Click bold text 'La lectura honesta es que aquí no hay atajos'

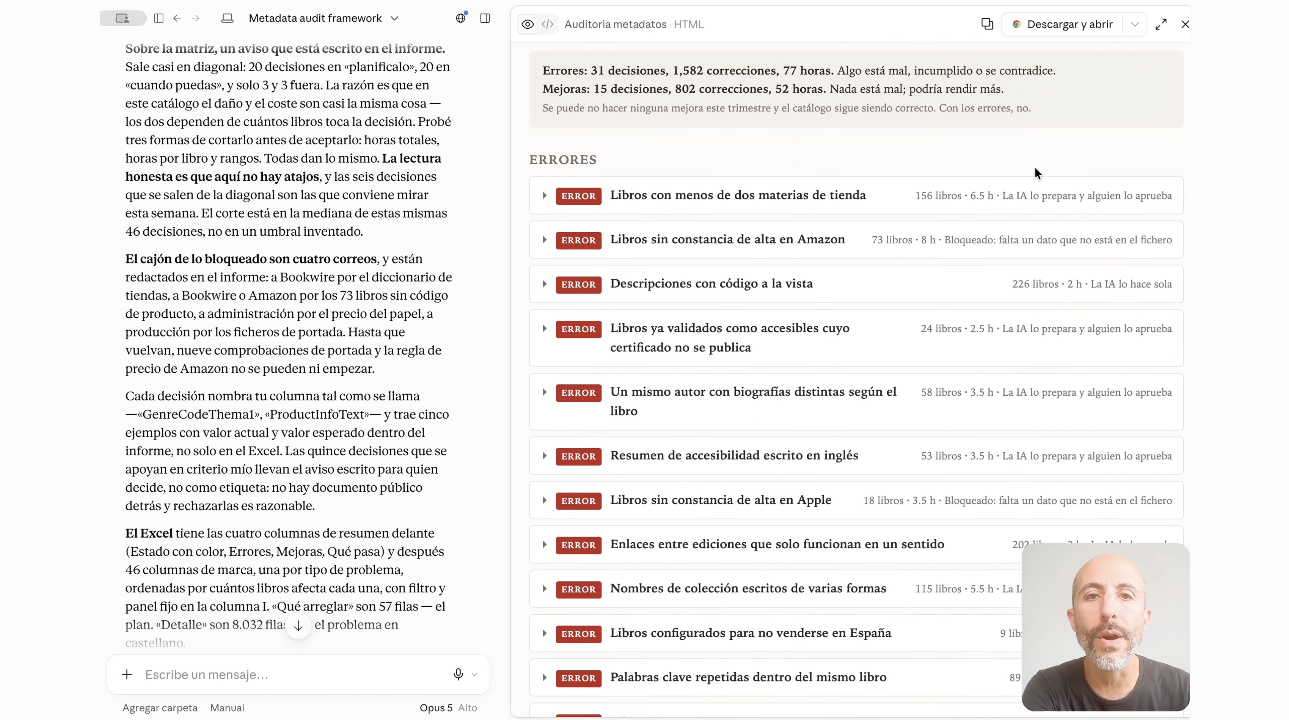click(283, 168)
